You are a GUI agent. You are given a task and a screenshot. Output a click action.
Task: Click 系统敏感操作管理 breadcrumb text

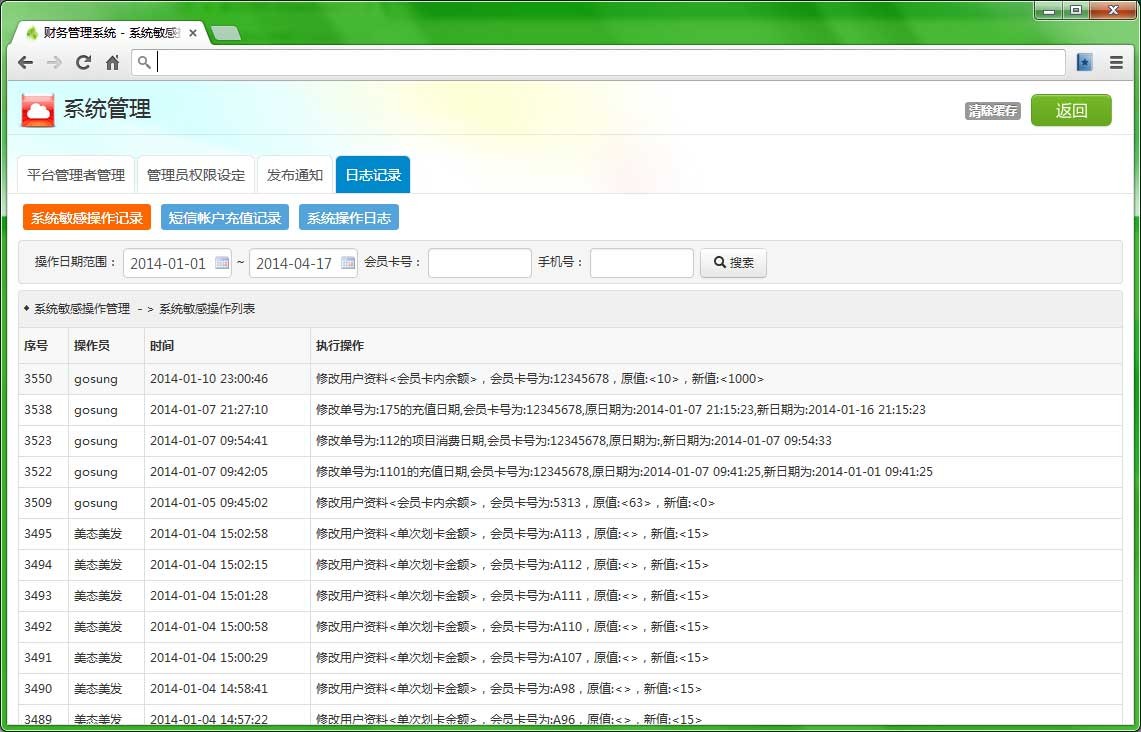pos(82,309)
